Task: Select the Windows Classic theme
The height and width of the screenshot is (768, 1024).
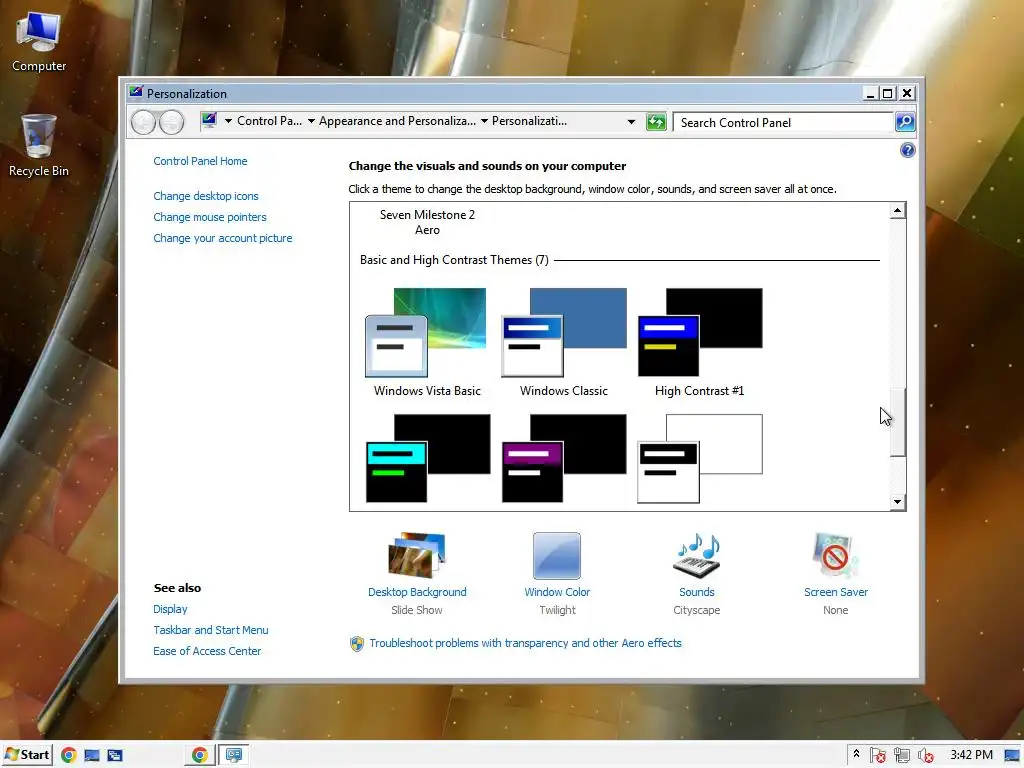Action: (564, 343)
